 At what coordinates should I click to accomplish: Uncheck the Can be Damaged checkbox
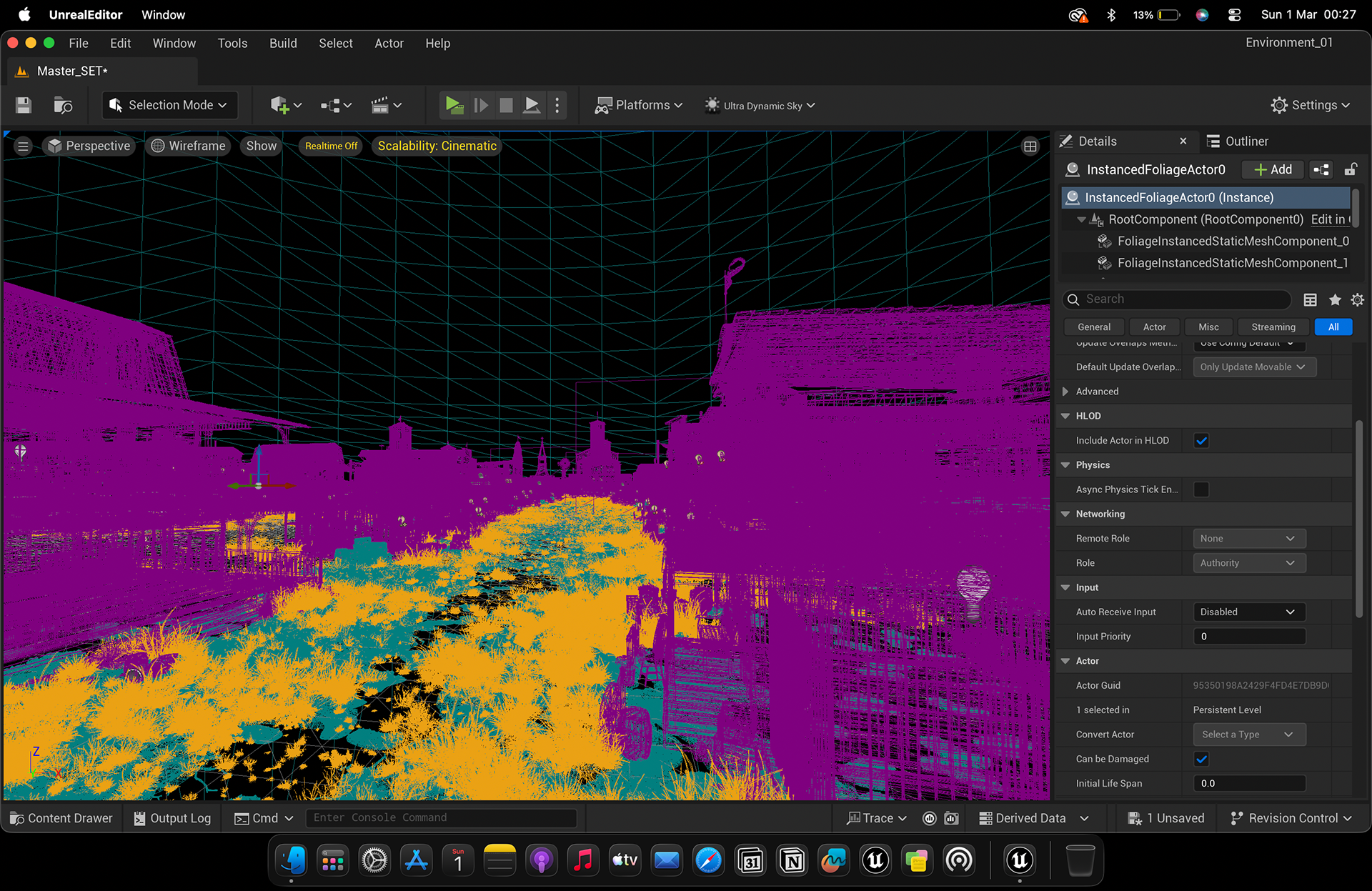click(x=1201, y=759)
